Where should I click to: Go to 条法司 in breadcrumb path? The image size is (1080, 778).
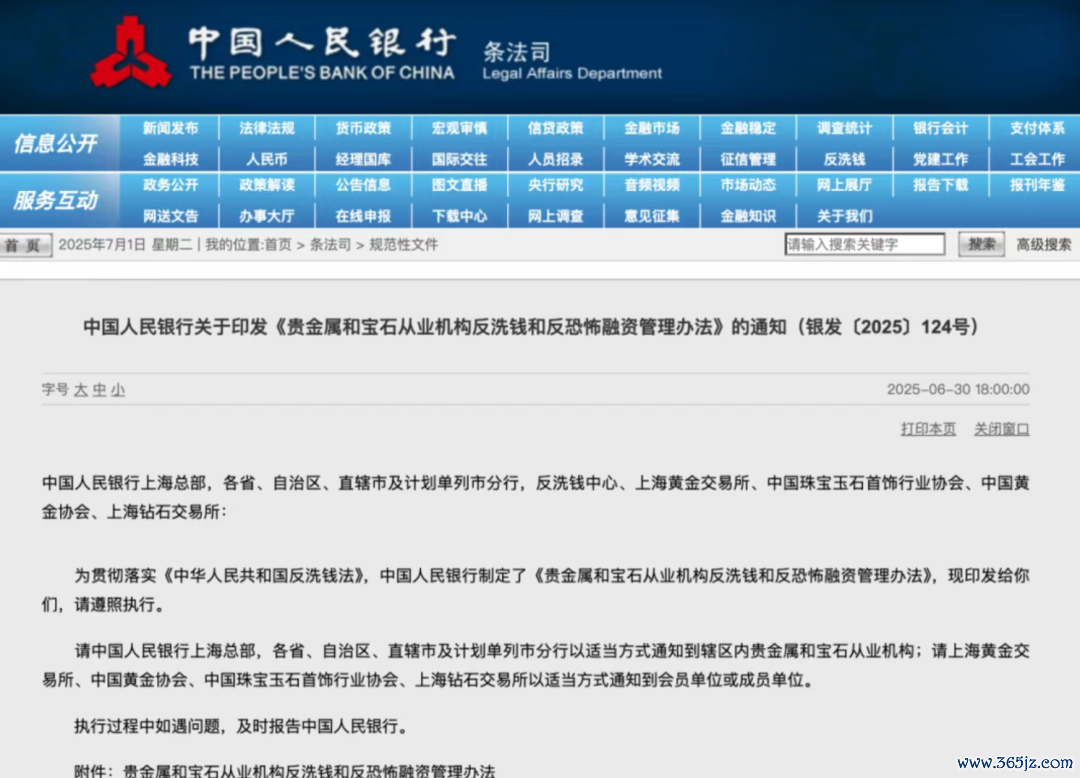pos(330,245)
